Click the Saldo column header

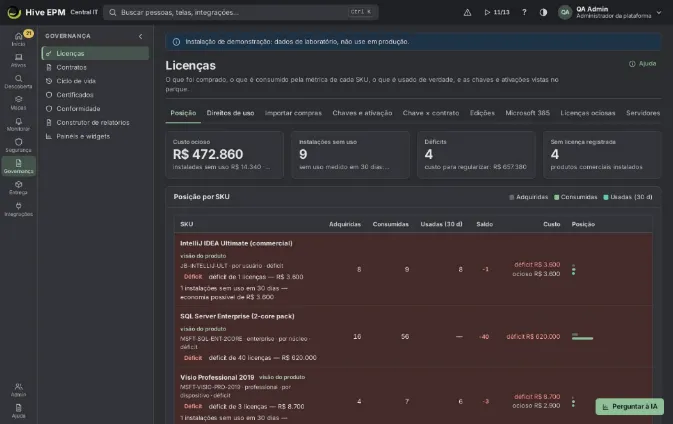click(485, 224)
